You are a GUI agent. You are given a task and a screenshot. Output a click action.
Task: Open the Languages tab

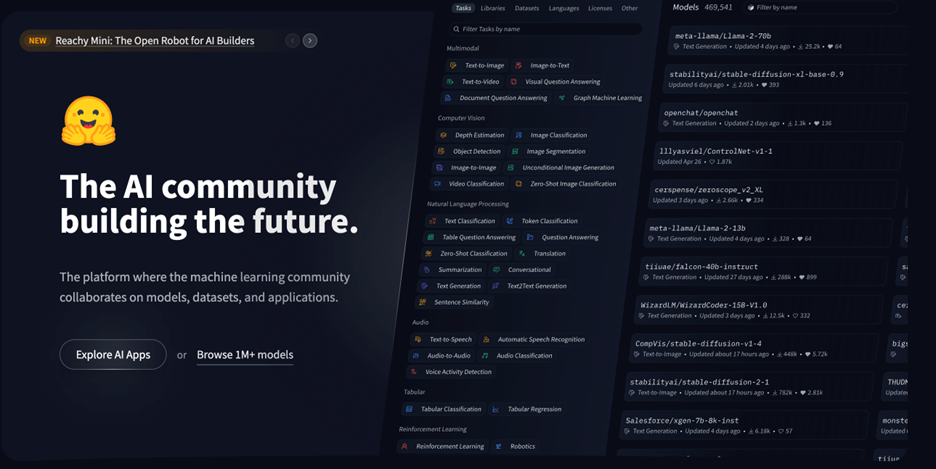pos(564,8)
